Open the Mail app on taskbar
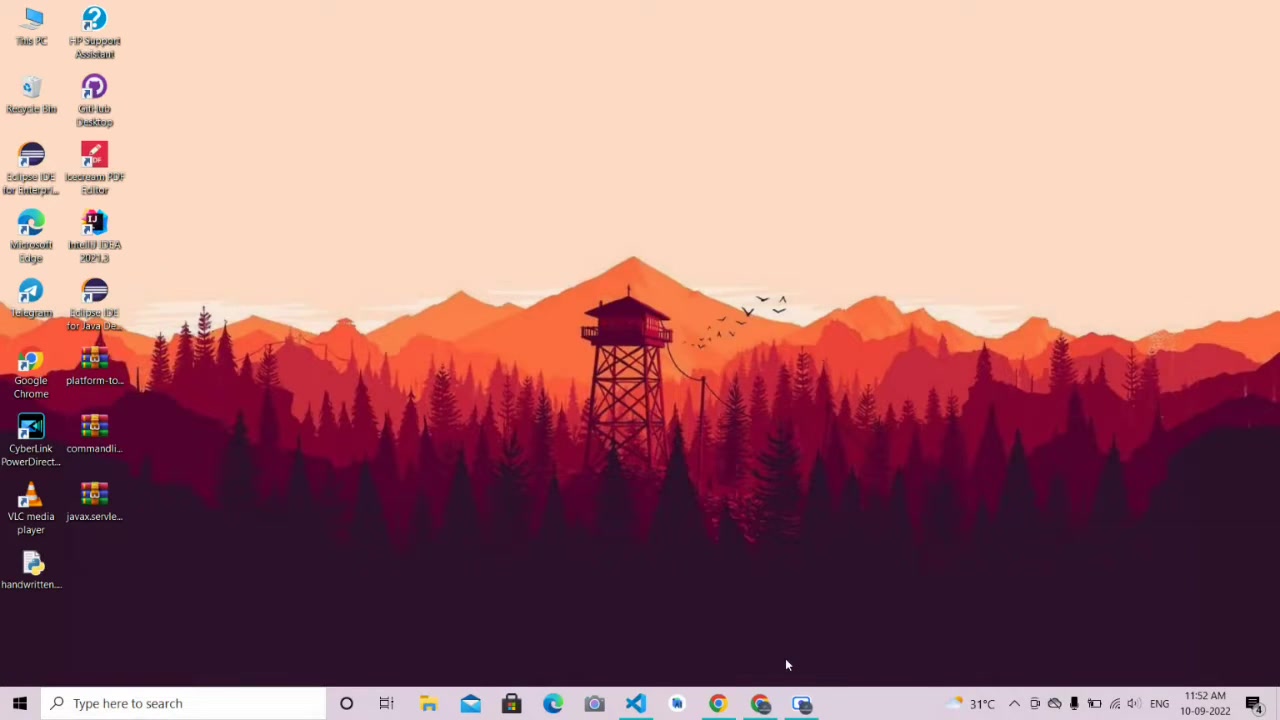This screenshot has width=1280, height=720. pyautogui.click(x=470, y=703)
